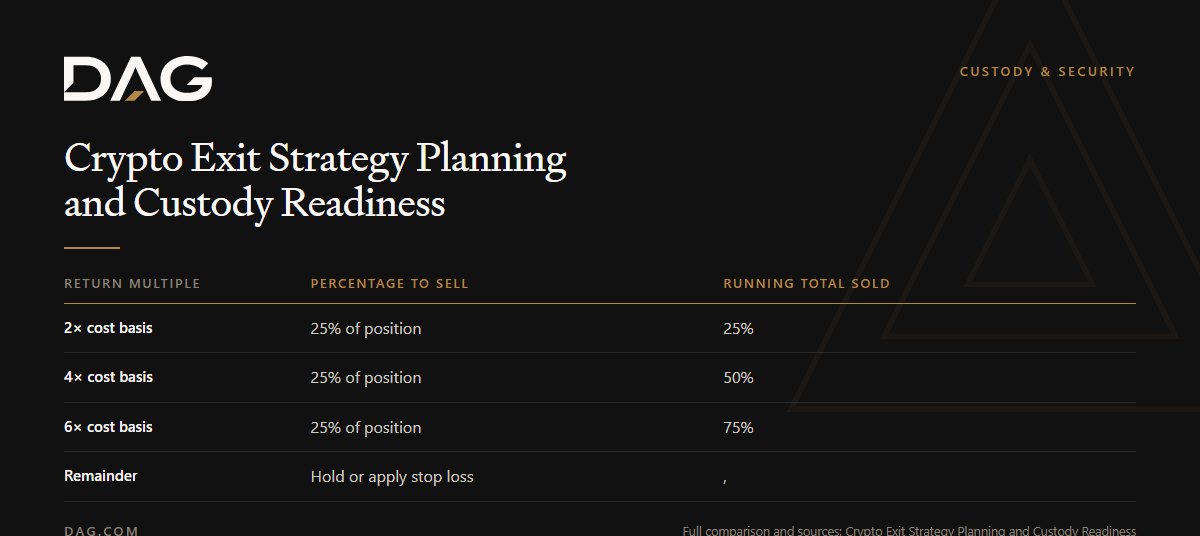Image resolution: width=1200 pixels, height=536 pixels.
Task: Click the 6× cost basis row label
Action: (x=108, y=427)
